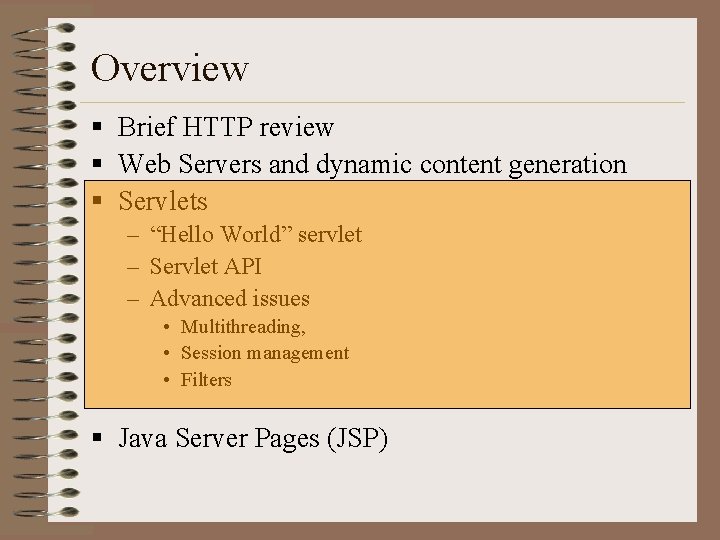Click the 'Overview' slide title
This screenshot has height=540, width=720.
pos(169,68)
